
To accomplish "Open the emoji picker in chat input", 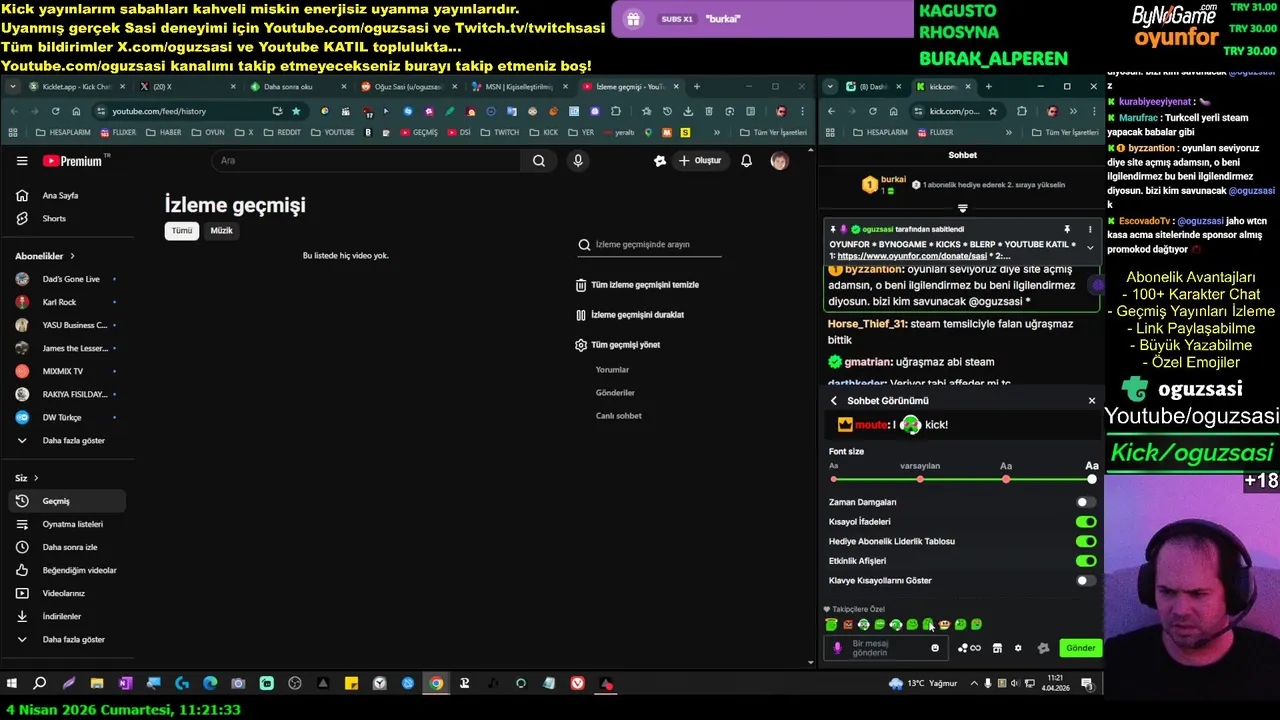I will point(935,648).
